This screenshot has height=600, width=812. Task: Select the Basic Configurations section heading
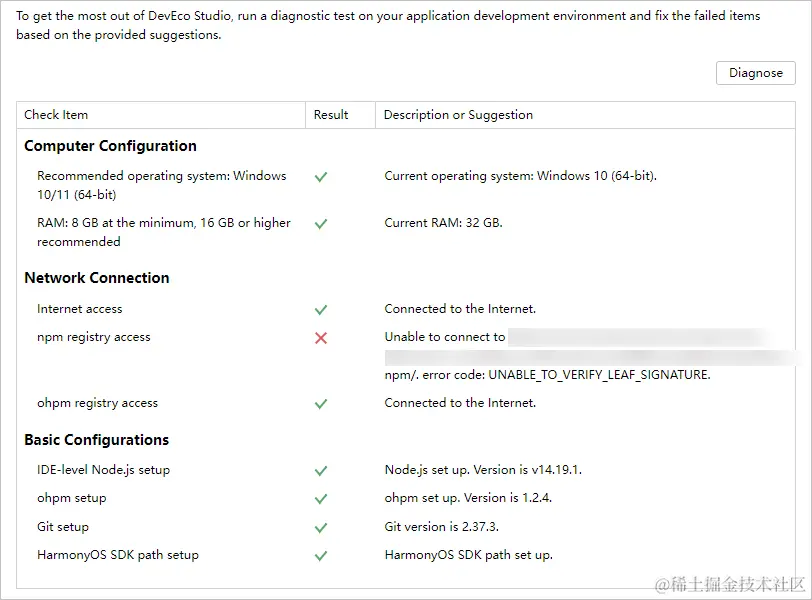pyautogui.click(x=97, y=440)
